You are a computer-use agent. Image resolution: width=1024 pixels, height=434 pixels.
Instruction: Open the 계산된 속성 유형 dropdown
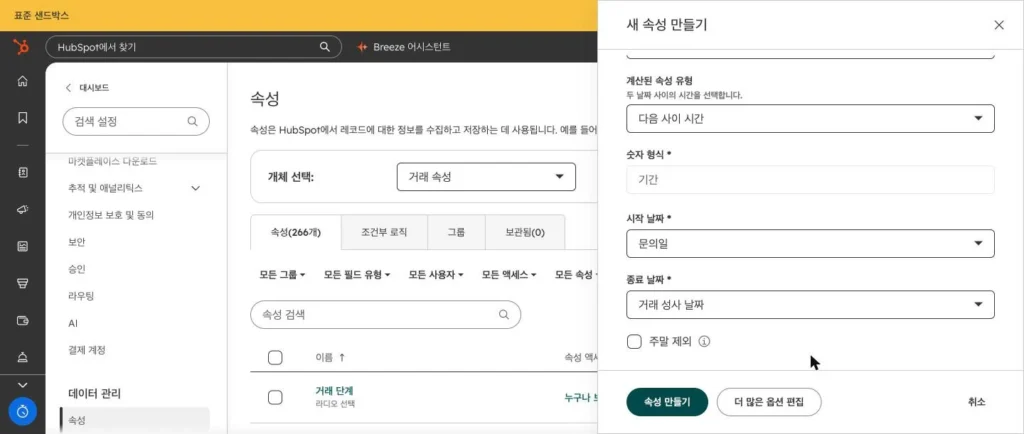(810, 119)
